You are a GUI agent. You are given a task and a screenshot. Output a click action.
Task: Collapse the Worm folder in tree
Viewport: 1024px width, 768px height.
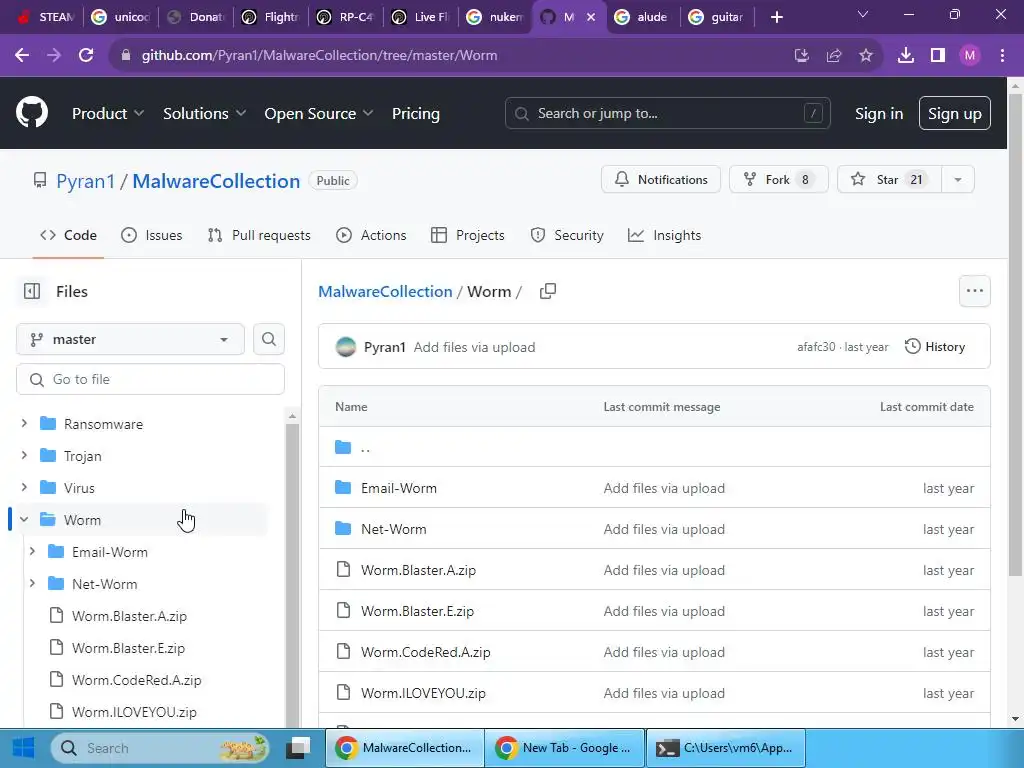point(24,519)
